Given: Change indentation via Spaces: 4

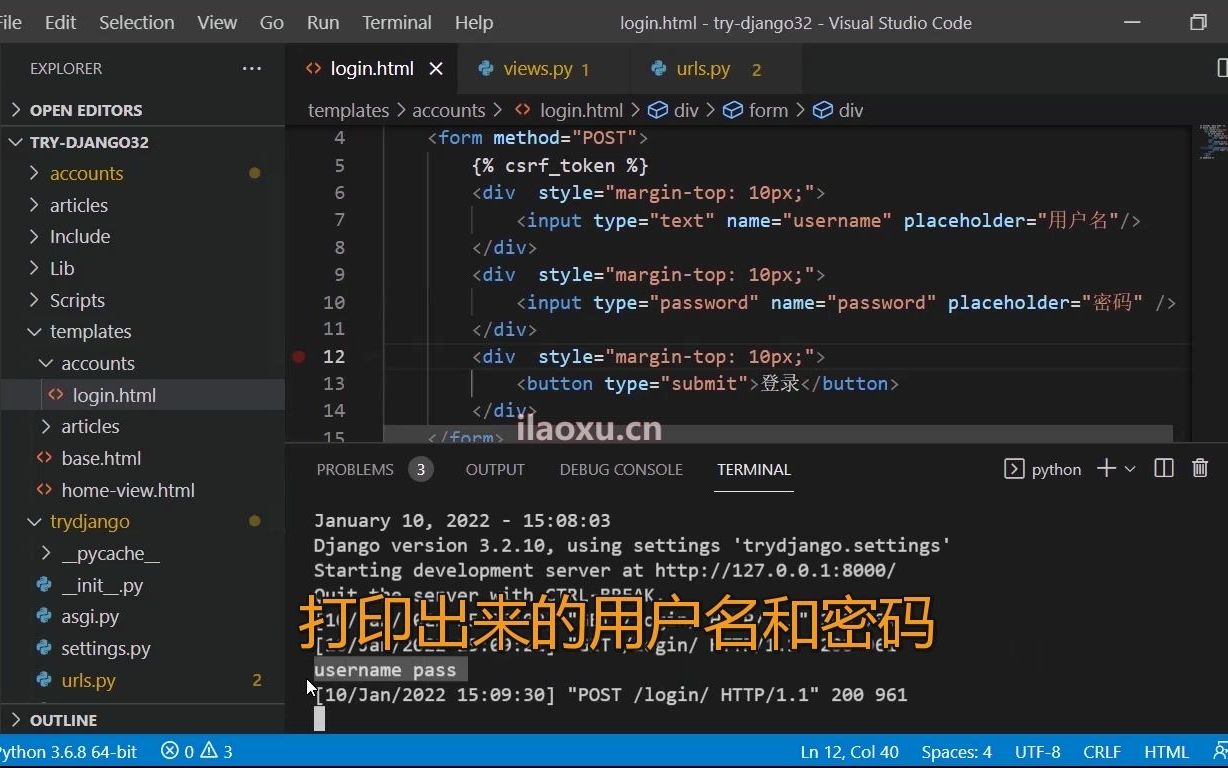Looking at the screenshot, I should (956, 751).
